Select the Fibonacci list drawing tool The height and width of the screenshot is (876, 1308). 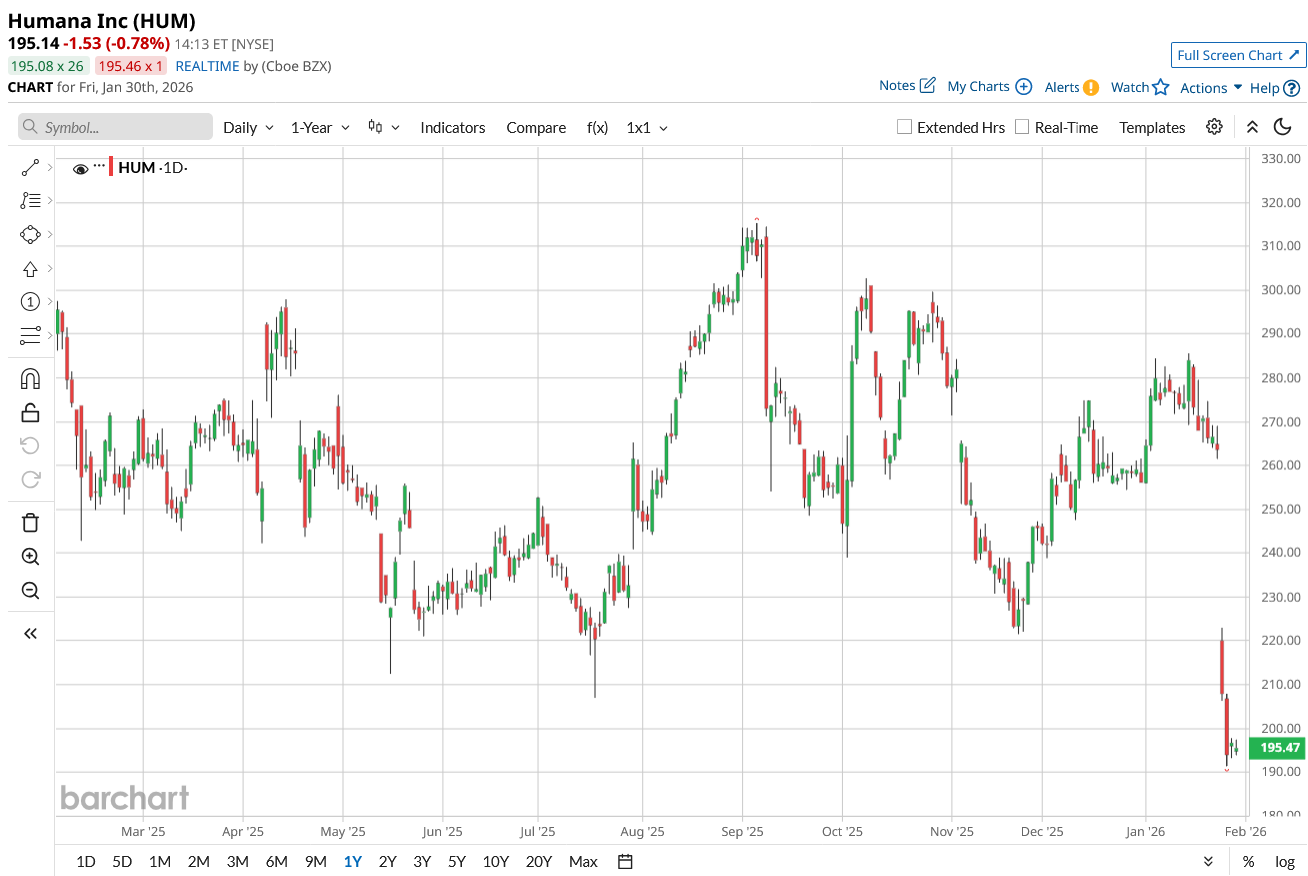click(x=30, y=201)
